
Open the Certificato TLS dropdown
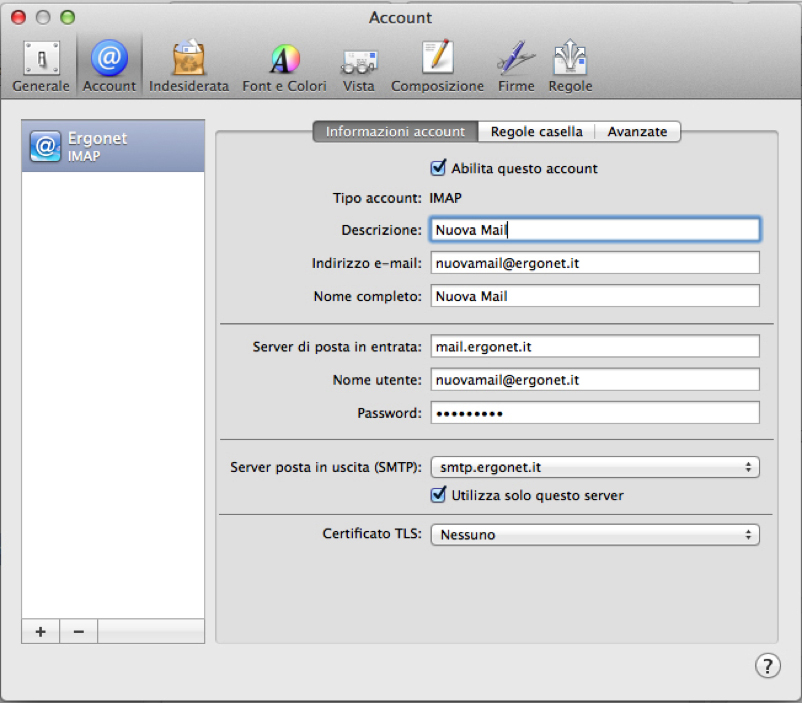click(594, 535)
